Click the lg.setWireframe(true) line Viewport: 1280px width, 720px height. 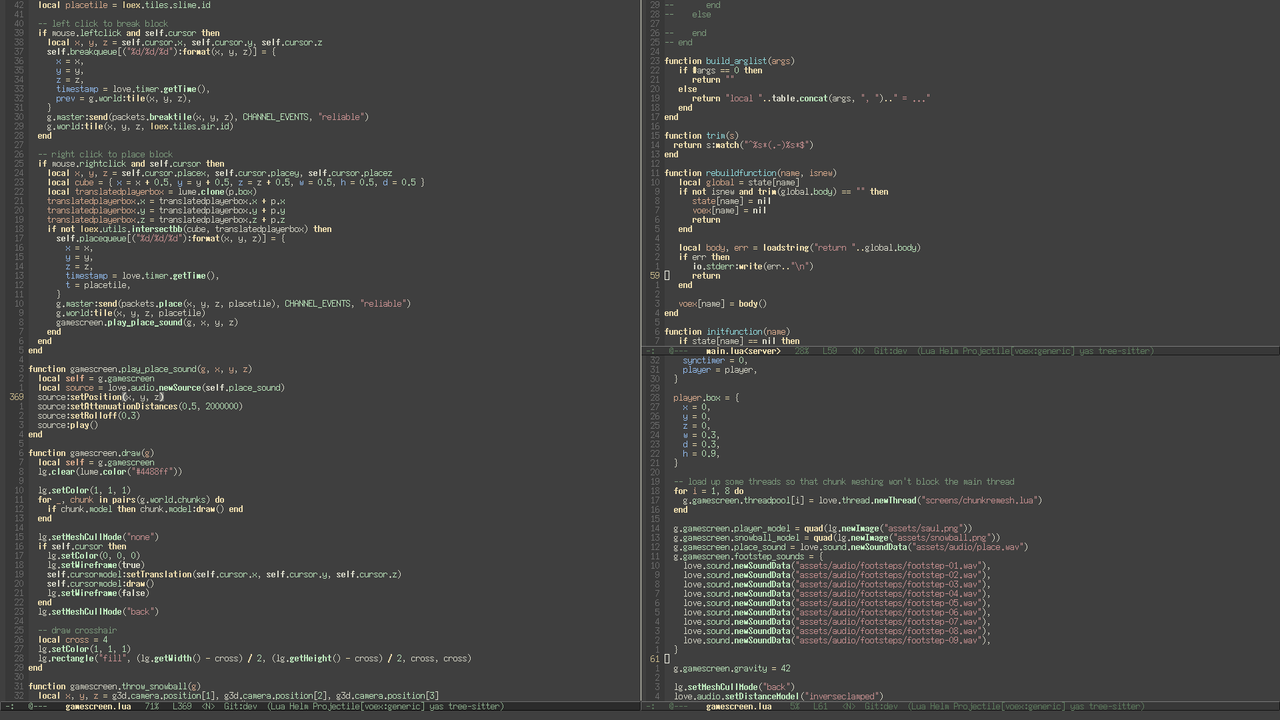point(96,565)
